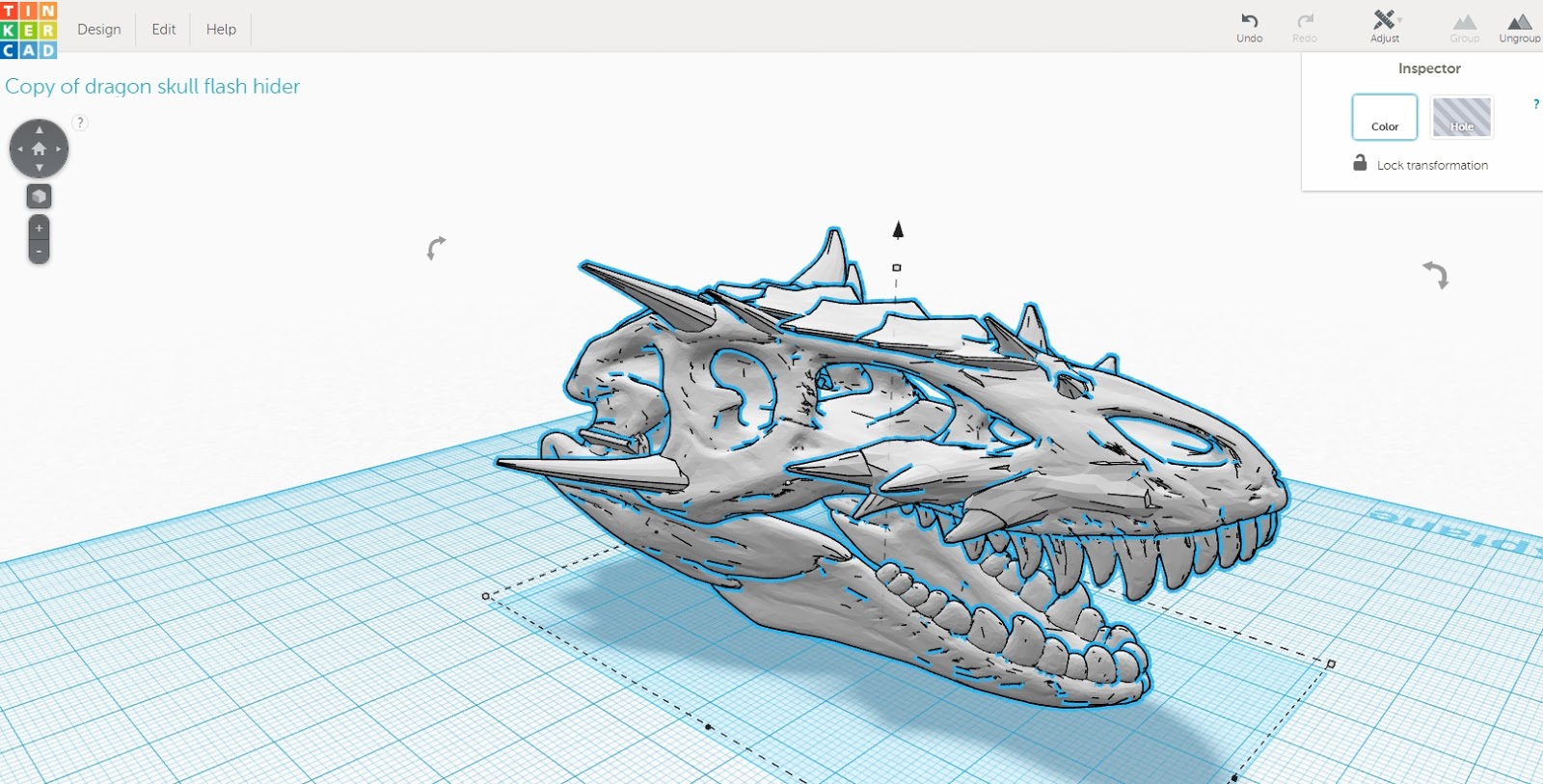
Task: Select the Color swatch in Inspector
Action: (x=1385, y=117)
